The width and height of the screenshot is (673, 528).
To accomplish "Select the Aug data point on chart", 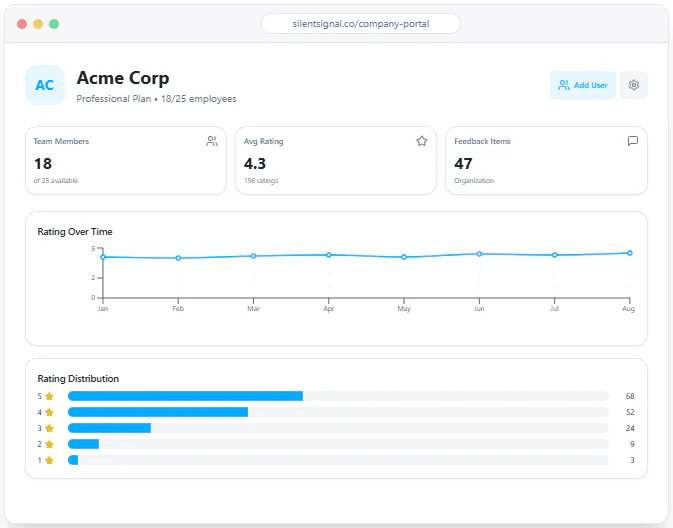I will click(630, 253).
